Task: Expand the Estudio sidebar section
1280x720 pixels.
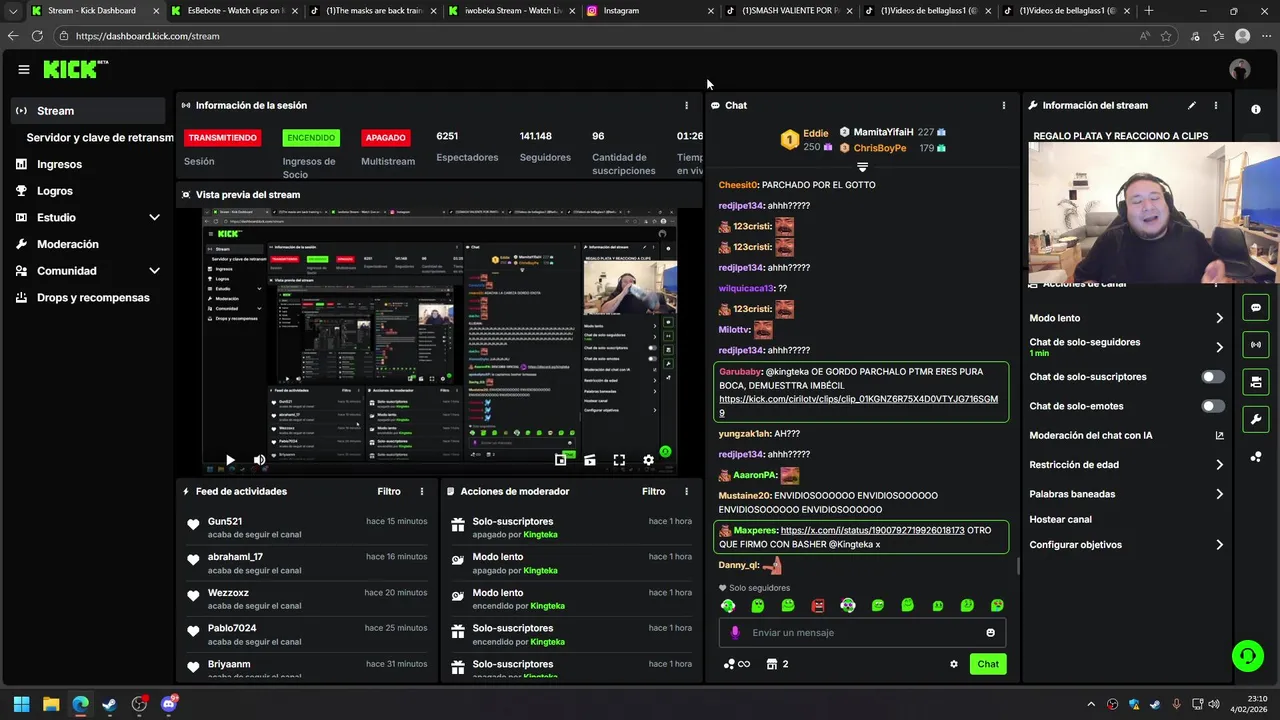Action: point(154,217)
